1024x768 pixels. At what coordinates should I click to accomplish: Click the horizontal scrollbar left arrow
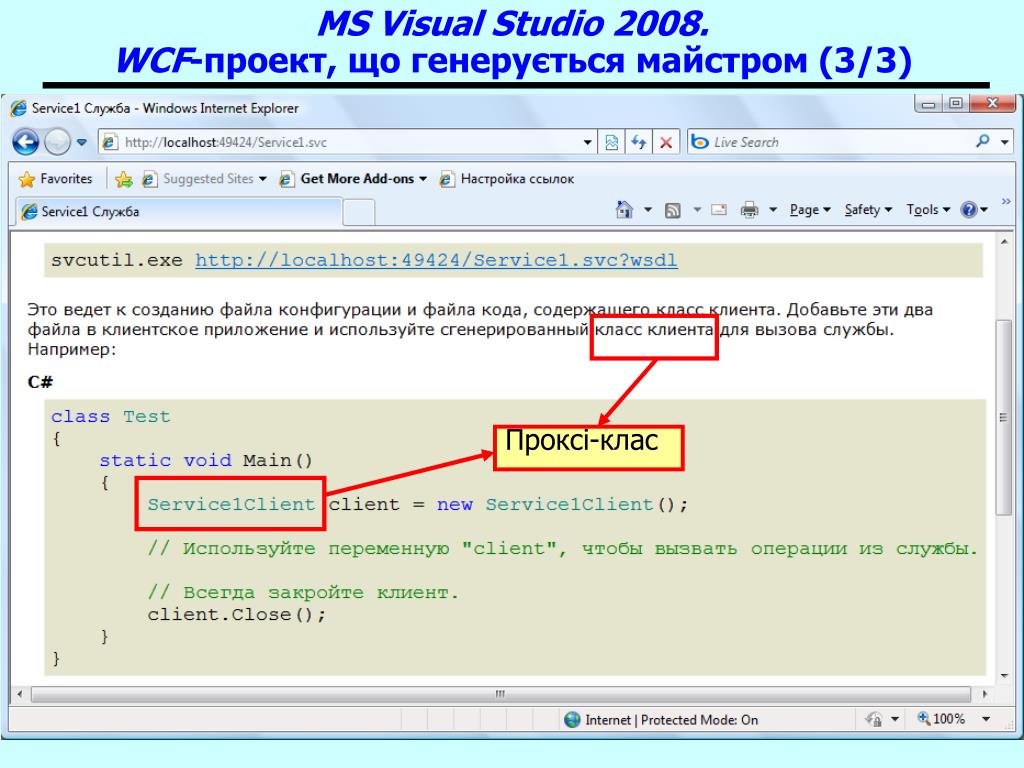20,694
